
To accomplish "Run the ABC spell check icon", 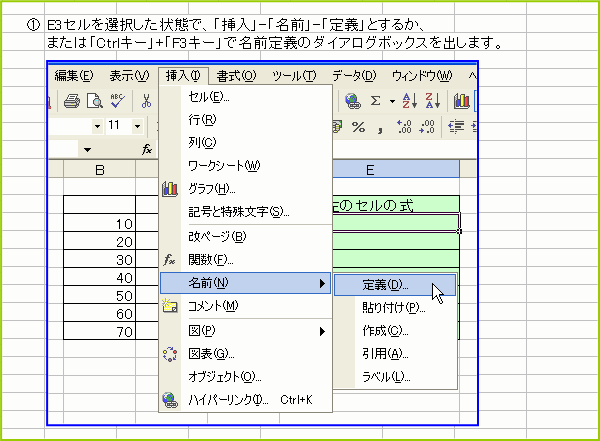I will 117,101.
